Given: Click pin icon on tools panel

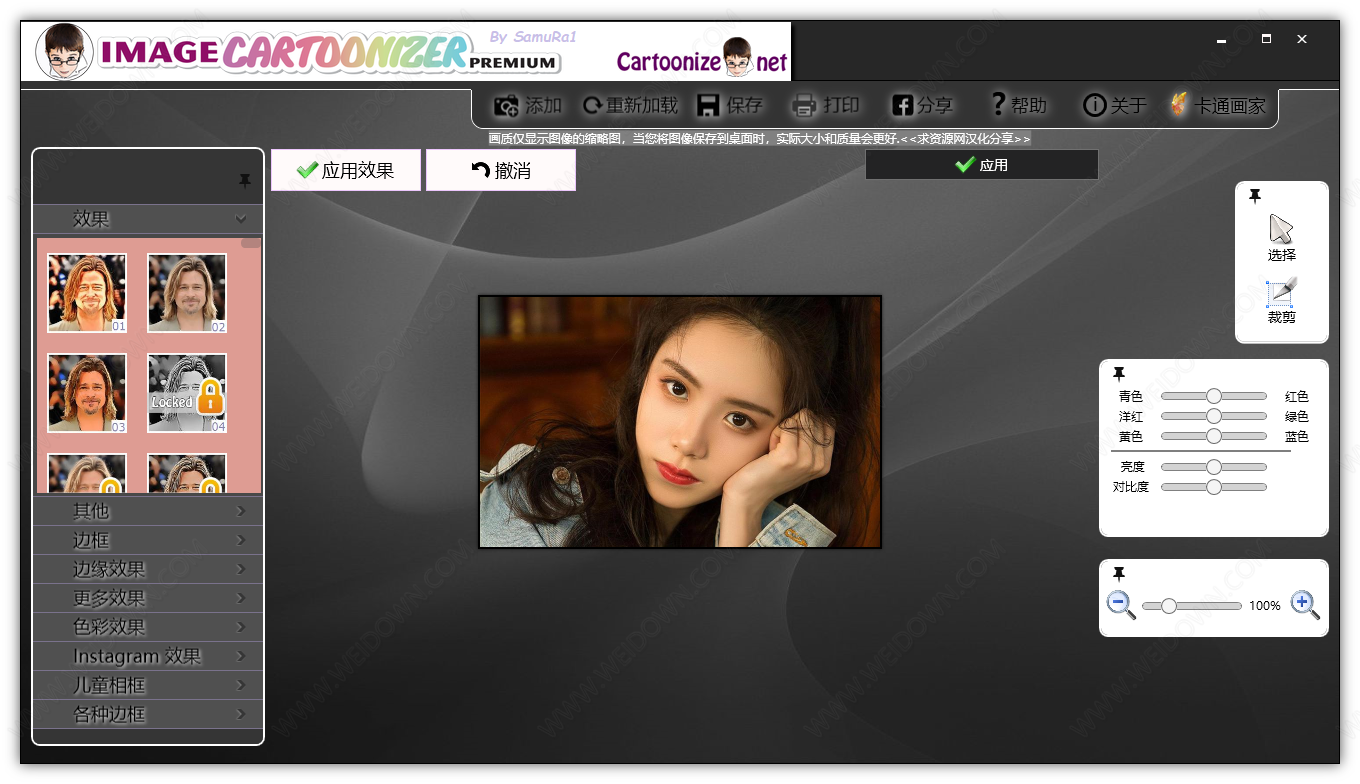Looking at the screenshot, I should click(x=1255, y=196).
